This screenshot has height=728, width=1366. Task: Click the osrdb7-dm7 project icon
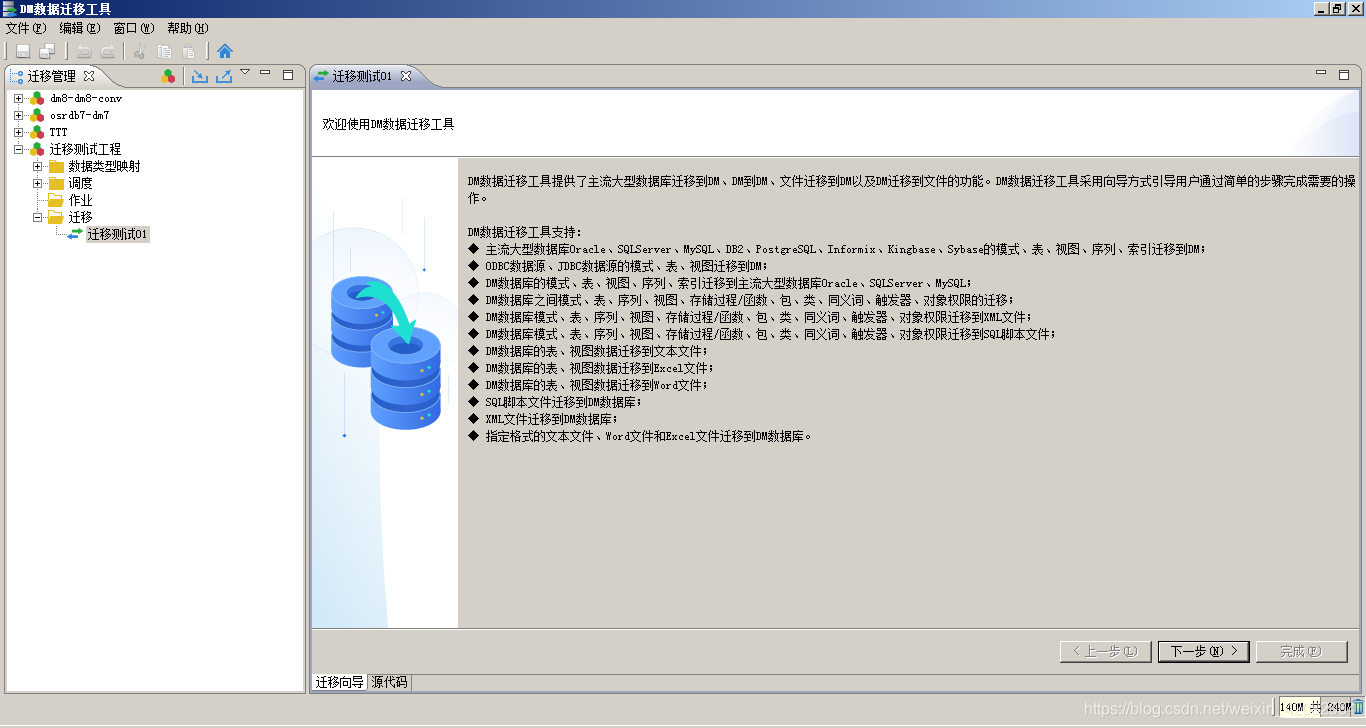(37, 116)
